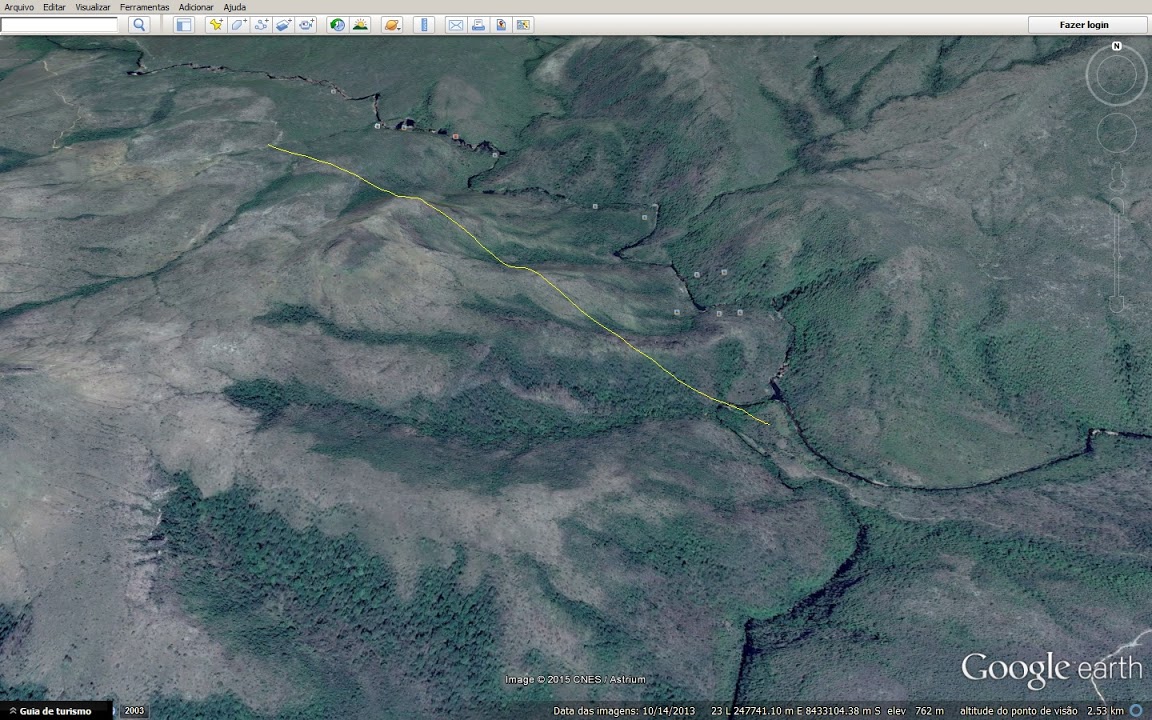Toggle the sidebar panel visibility
The image size is (1152, 720).
[184, 25]
